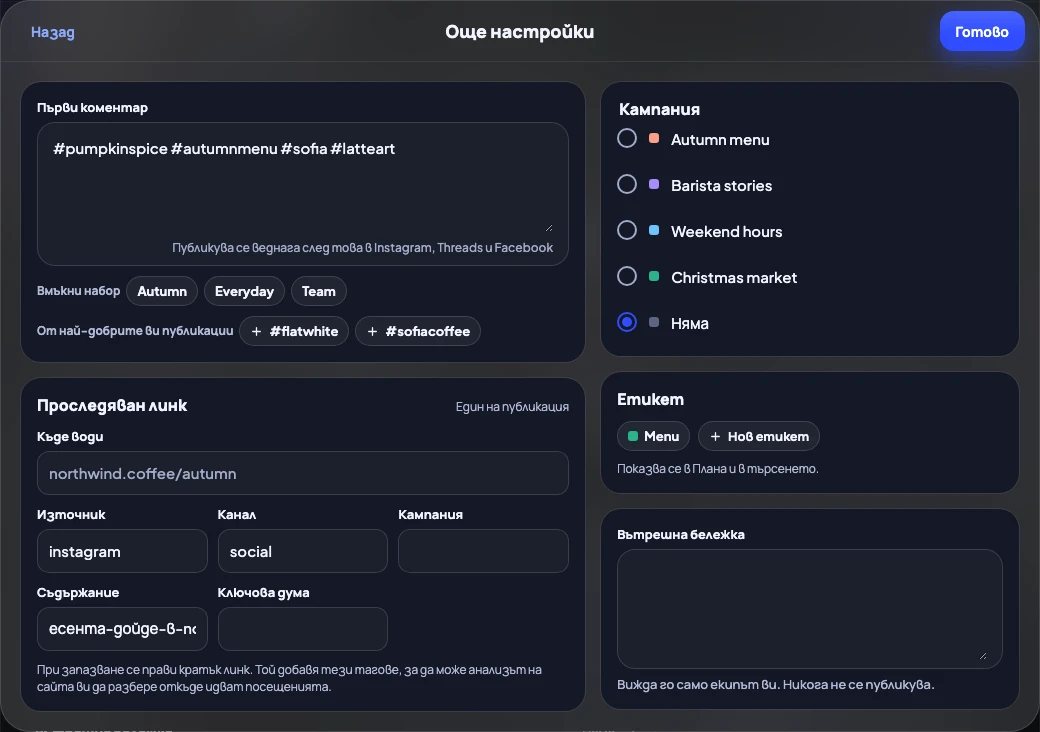The height and width of the screenshot is (732, 1040).
Task: Focus the Вътрешна бележка text area
Action: [x=809, y=609]
